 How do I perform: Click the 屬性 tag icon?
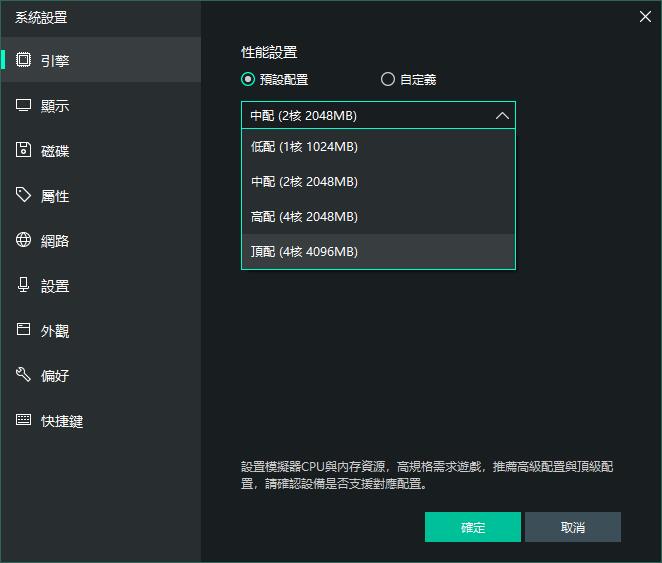(24, 195)
